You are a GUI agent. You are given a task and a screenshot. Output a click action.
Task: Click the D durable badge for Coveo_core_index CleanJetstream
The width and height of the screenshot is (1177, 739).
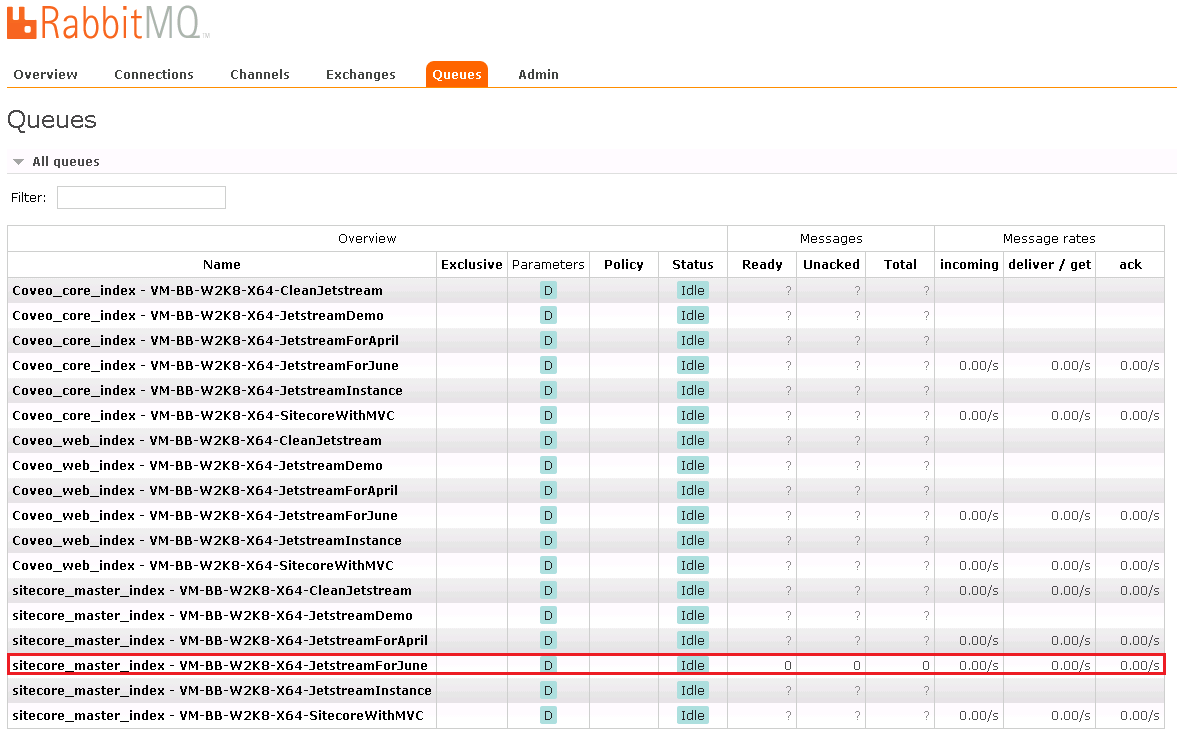click(548, 290)
